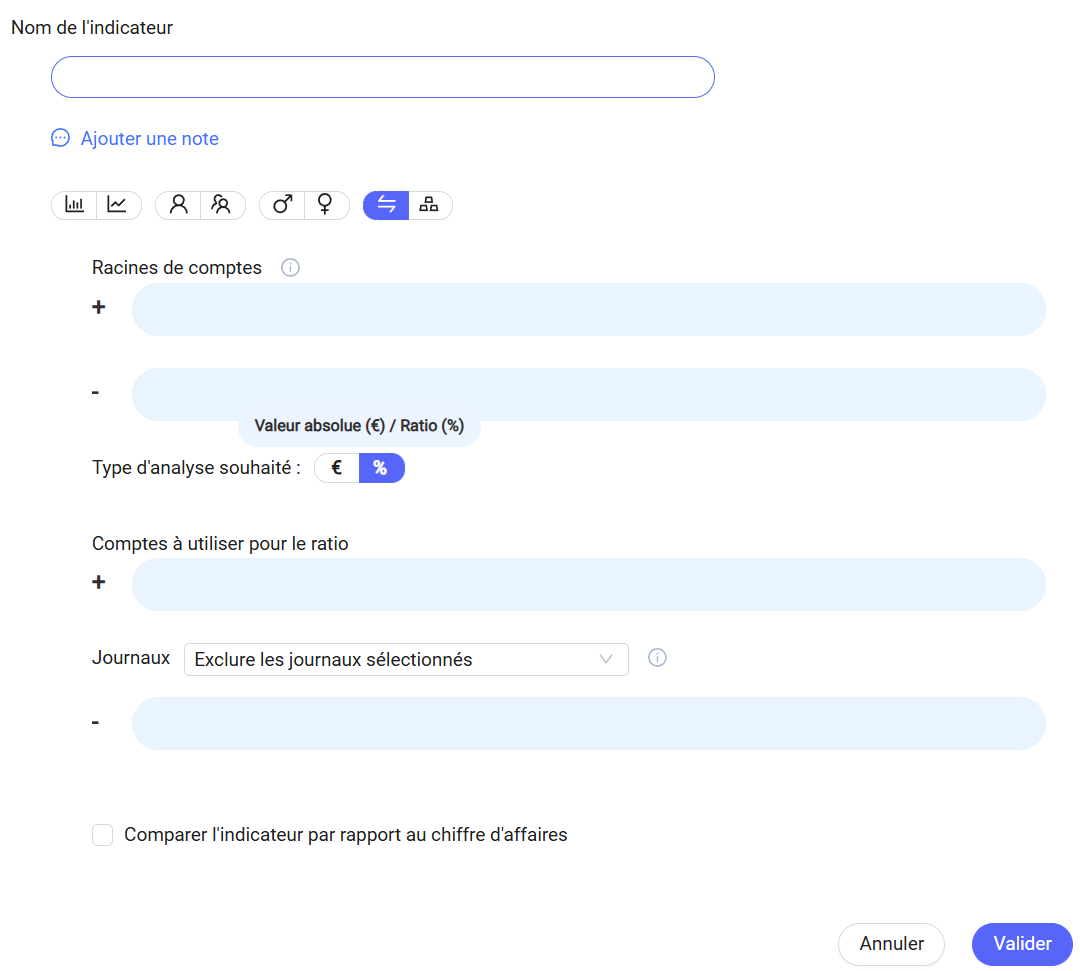The image size is (1080, 971).
Task: Click the stacked blocks hierarchy icon
Action: (430, 205)
